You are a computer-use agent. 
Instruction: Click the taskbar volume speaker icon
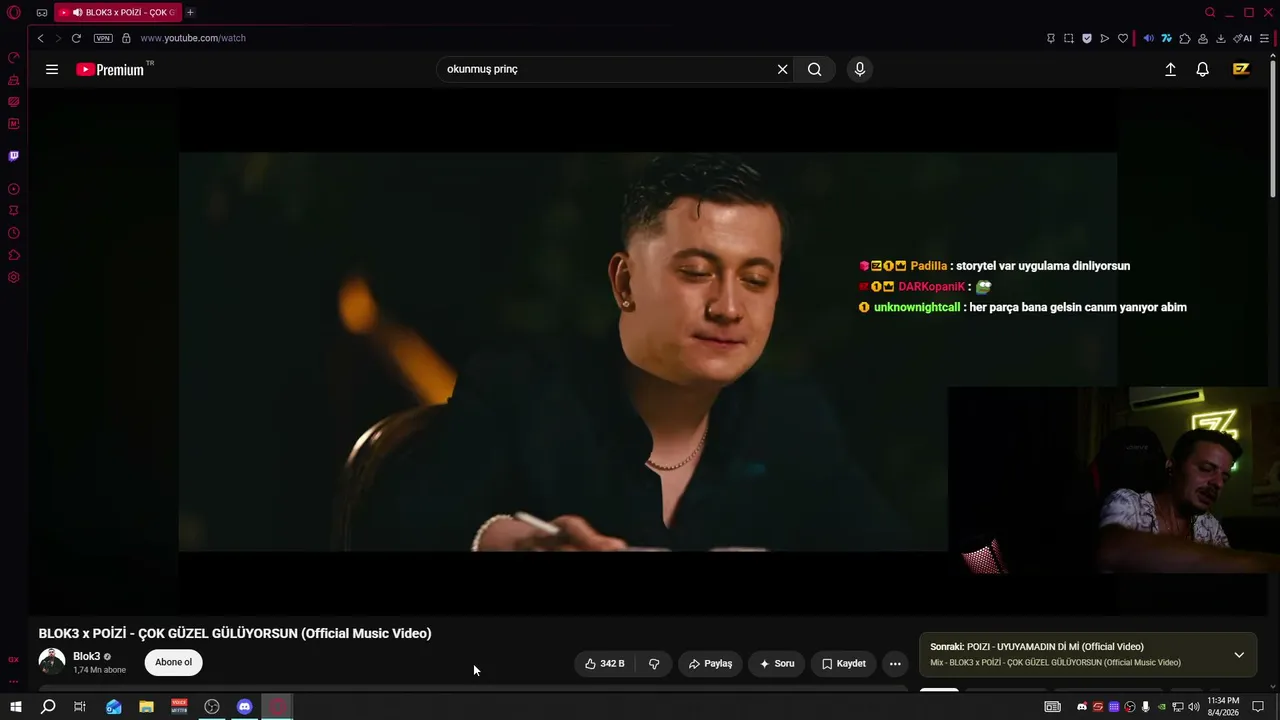(x=1193, y=707)
